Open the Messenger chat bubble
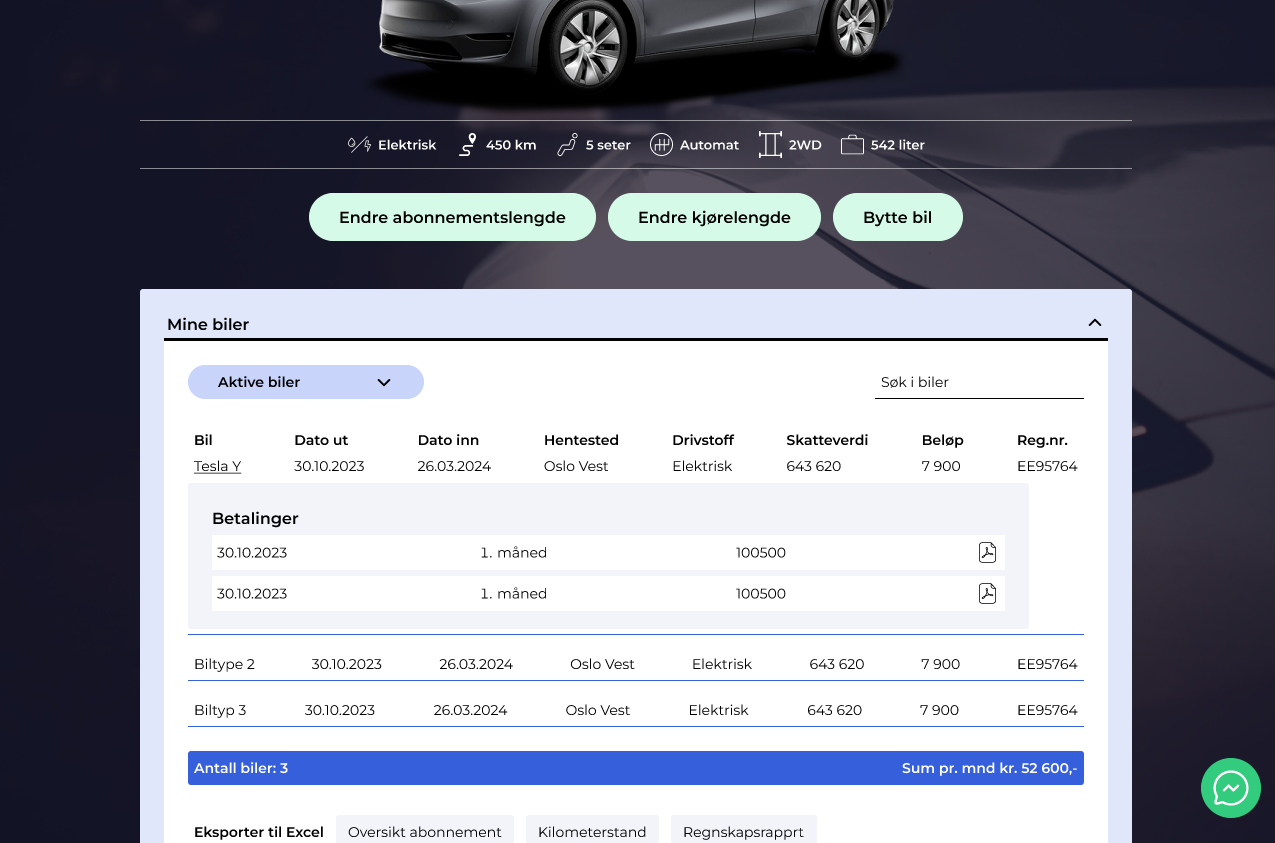 [1231, 788]
